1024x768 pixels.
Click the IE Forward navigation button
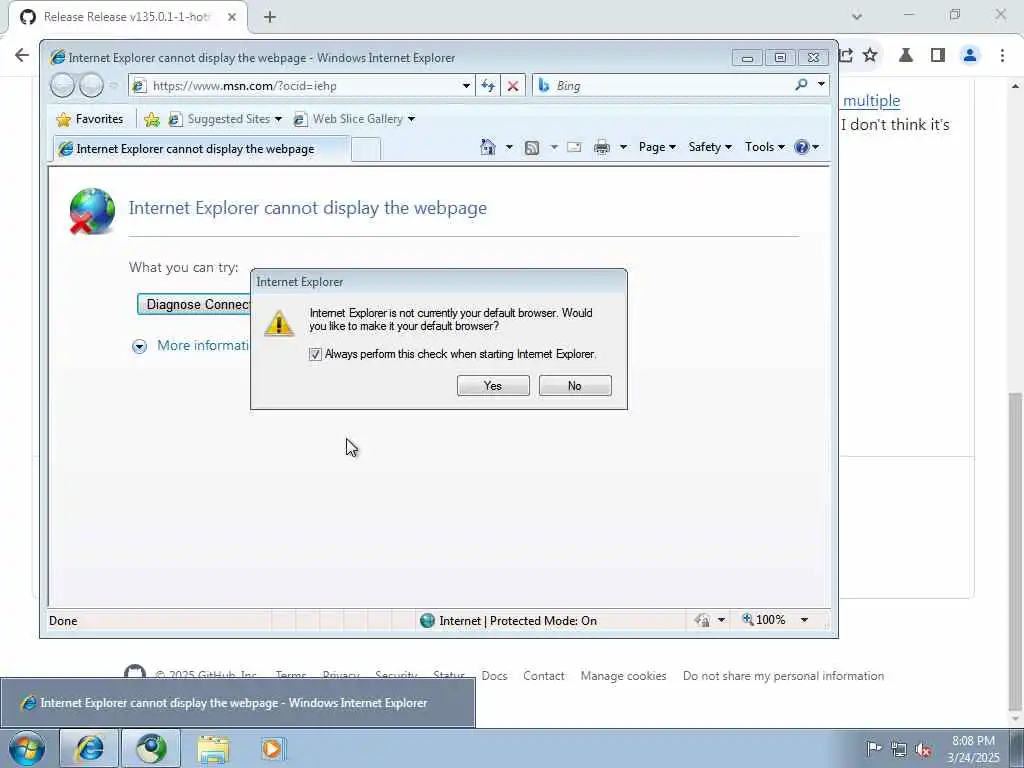[x=91, y=86]
